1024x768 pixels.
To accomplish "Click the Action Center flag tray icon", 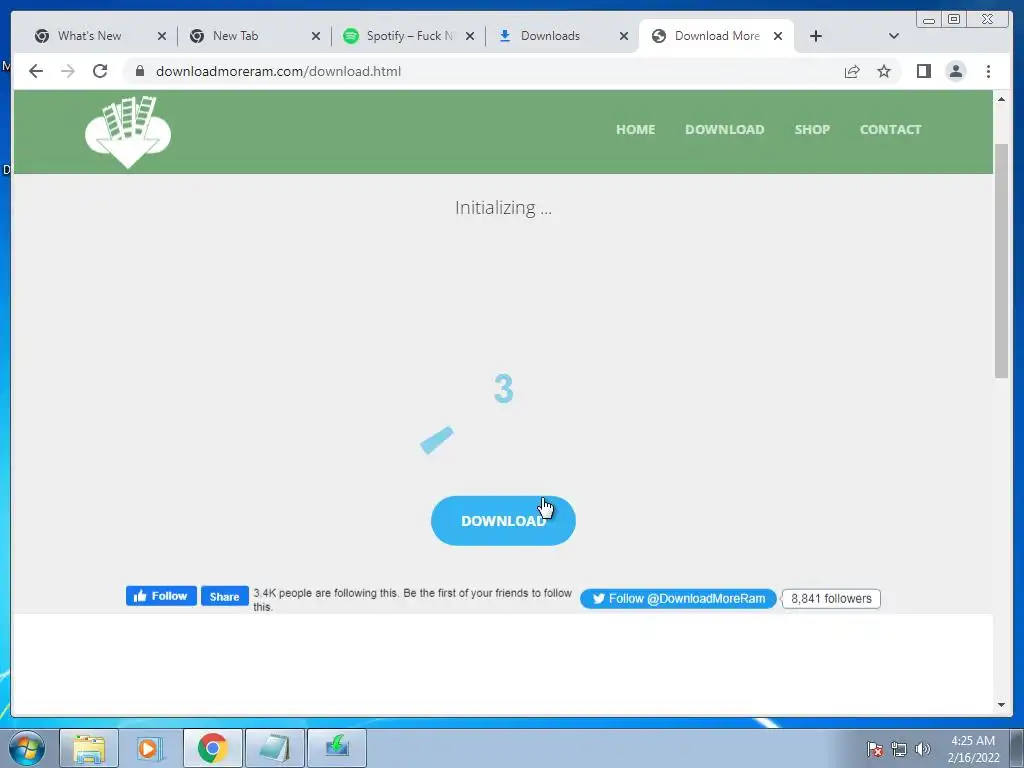I will [874, 749].
